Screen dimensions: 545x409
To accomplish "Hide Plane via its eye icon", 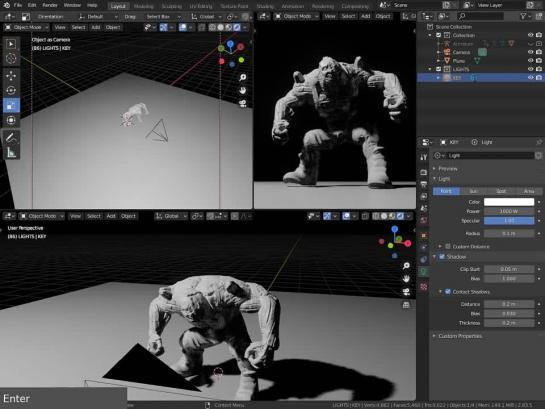I will [530, 60].
